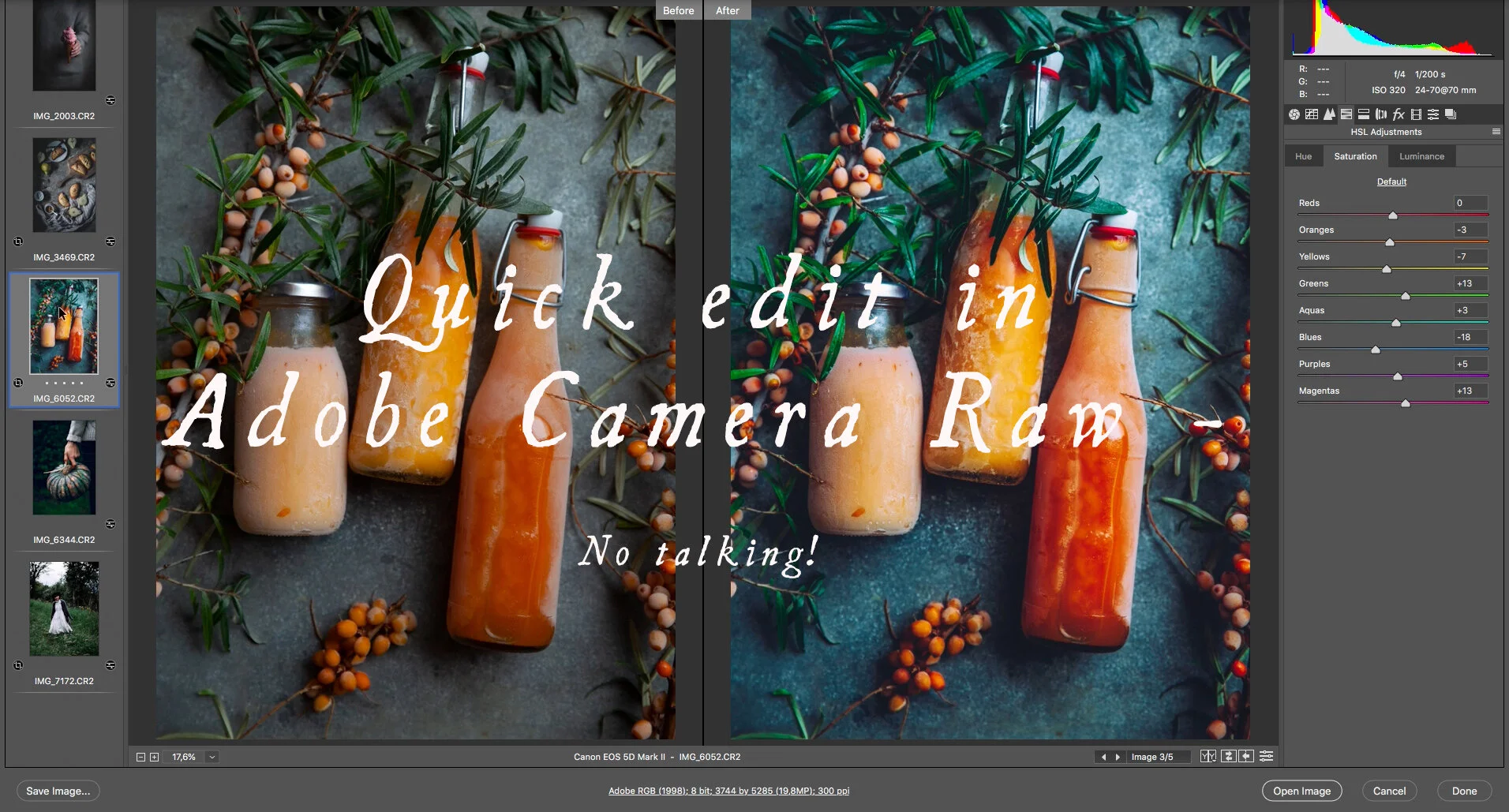The image size is (1509, 812).
Task: Click the Default link in HSL
Action: 1391,181
